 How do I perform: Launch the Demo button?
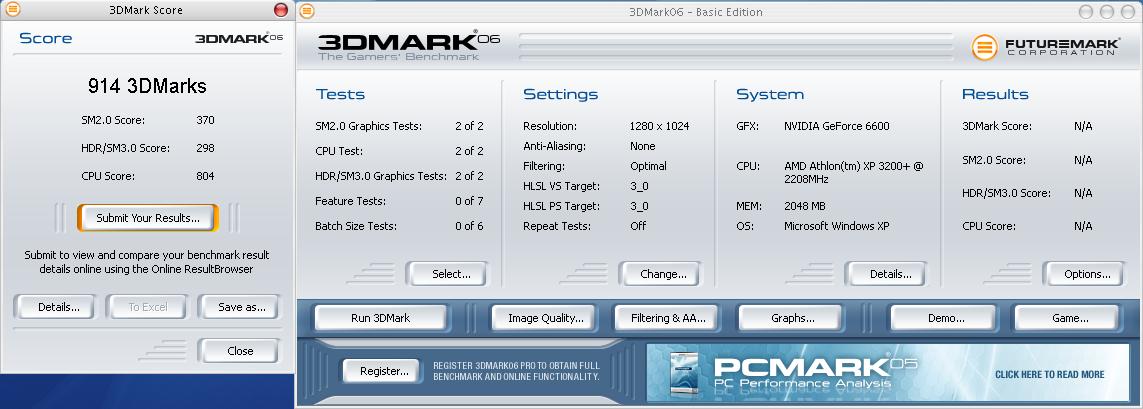point(943,318)
